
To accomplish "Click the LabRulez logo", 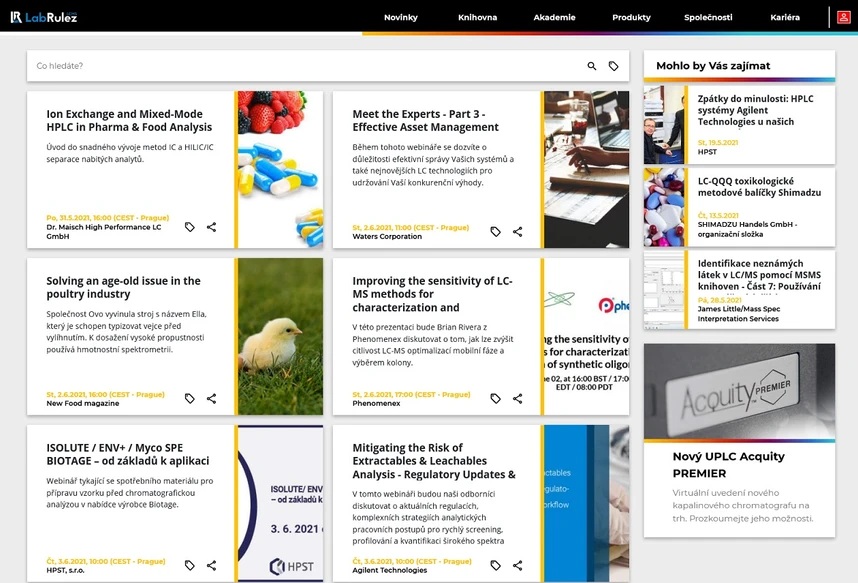I will coord(44,17).
